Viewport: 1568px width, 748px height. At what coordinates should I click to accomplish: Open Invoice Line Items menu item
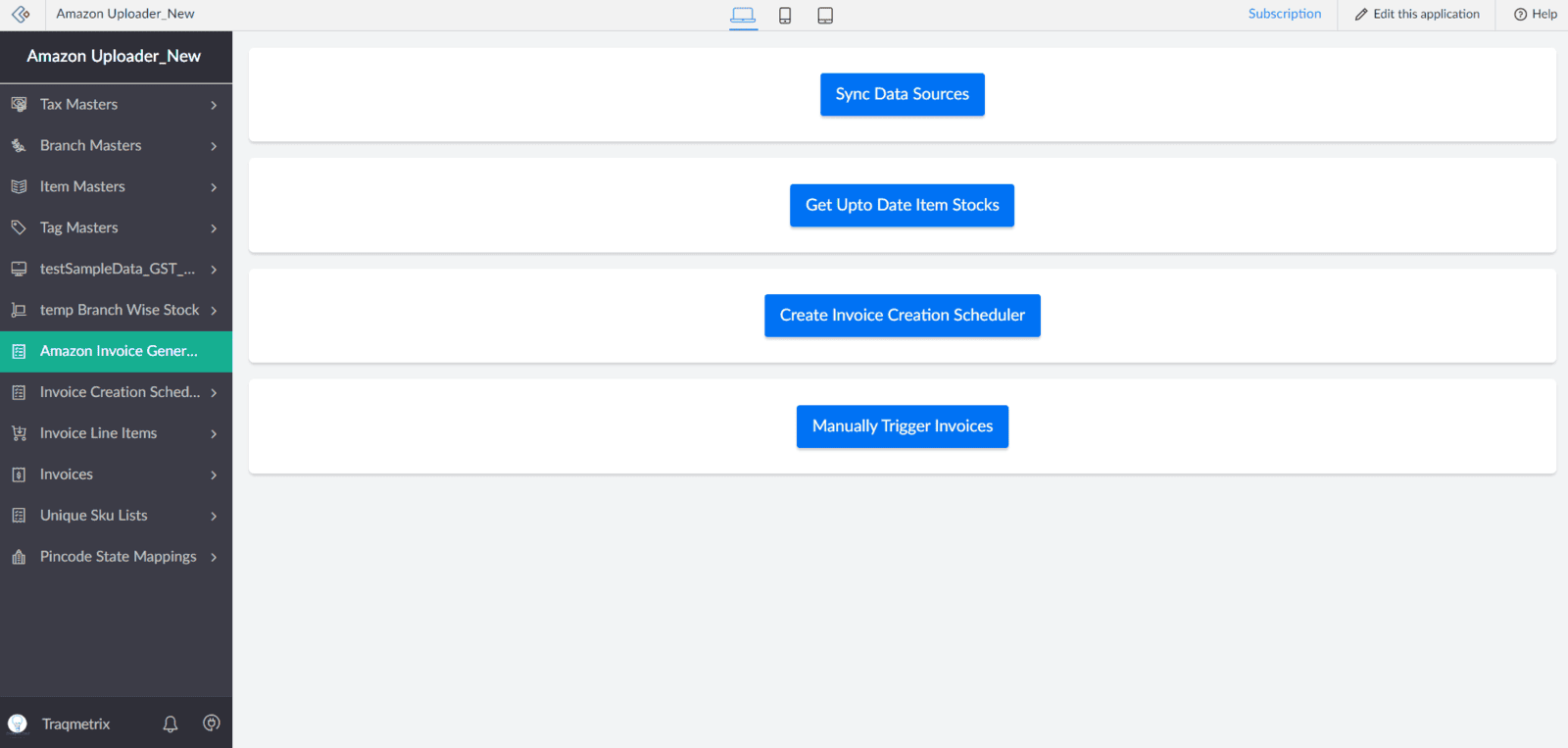pos(116,433)
